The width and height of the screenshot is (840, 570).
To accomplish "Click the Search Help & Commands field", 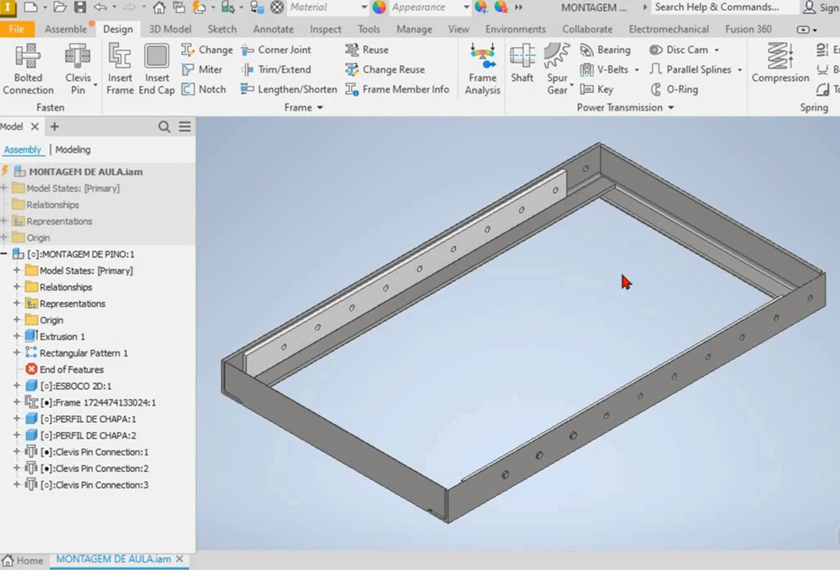I will point(716,7).
